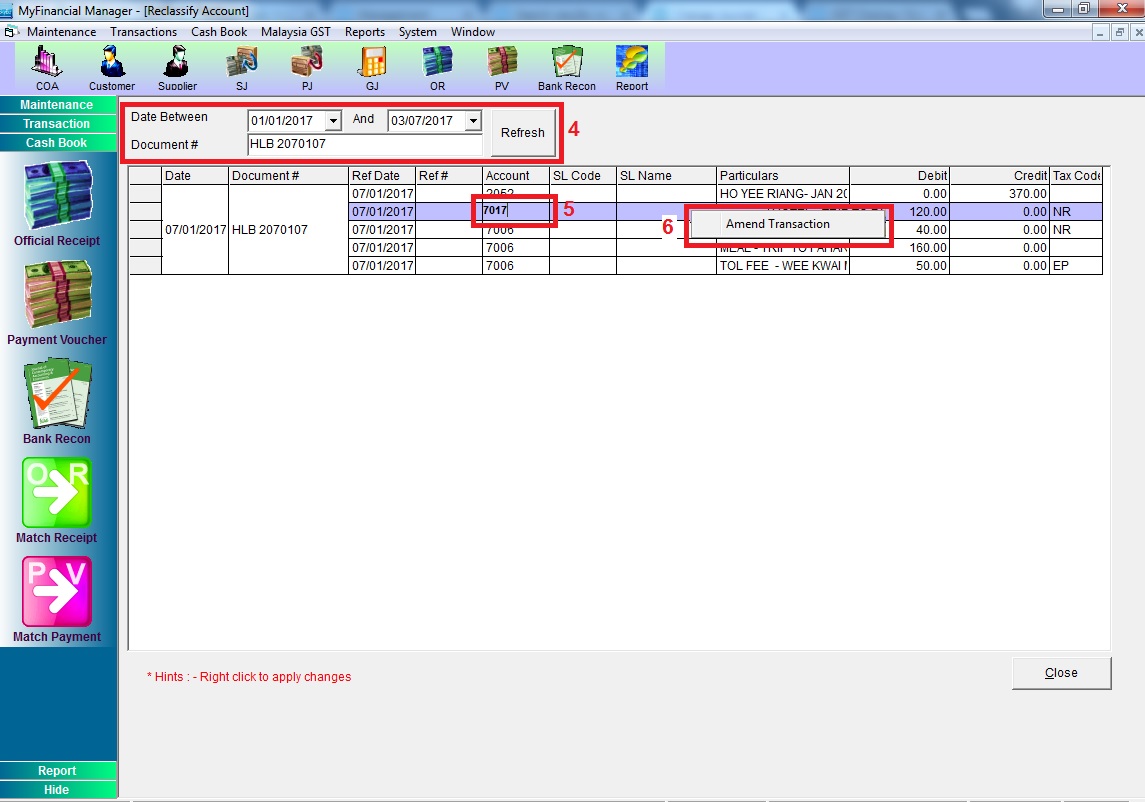The width and height of the screenshot is (1145, 802).
Task: Expand the start date dropdown
Action: [333, 121]
